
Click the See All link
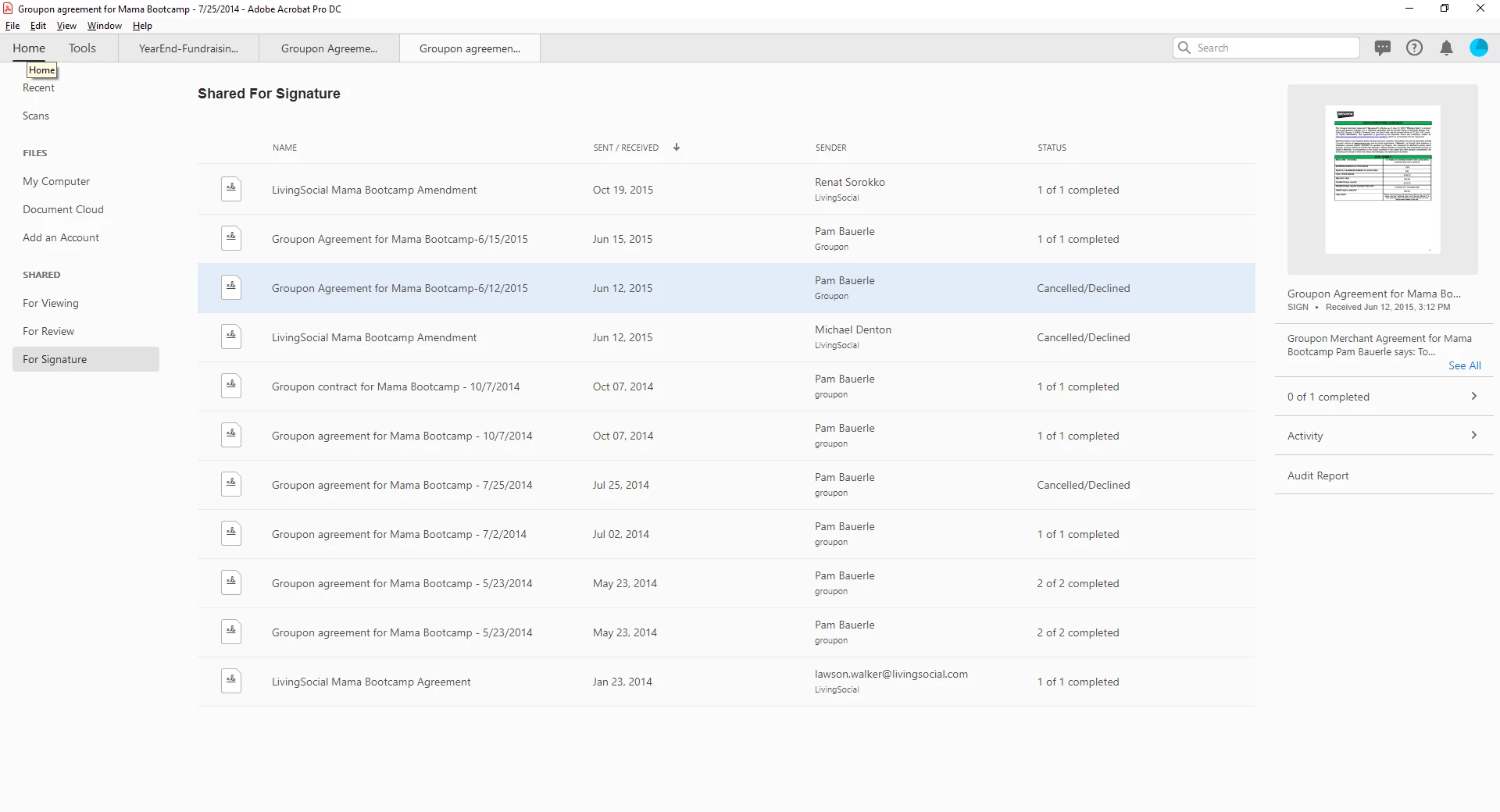coord(1465,365)
